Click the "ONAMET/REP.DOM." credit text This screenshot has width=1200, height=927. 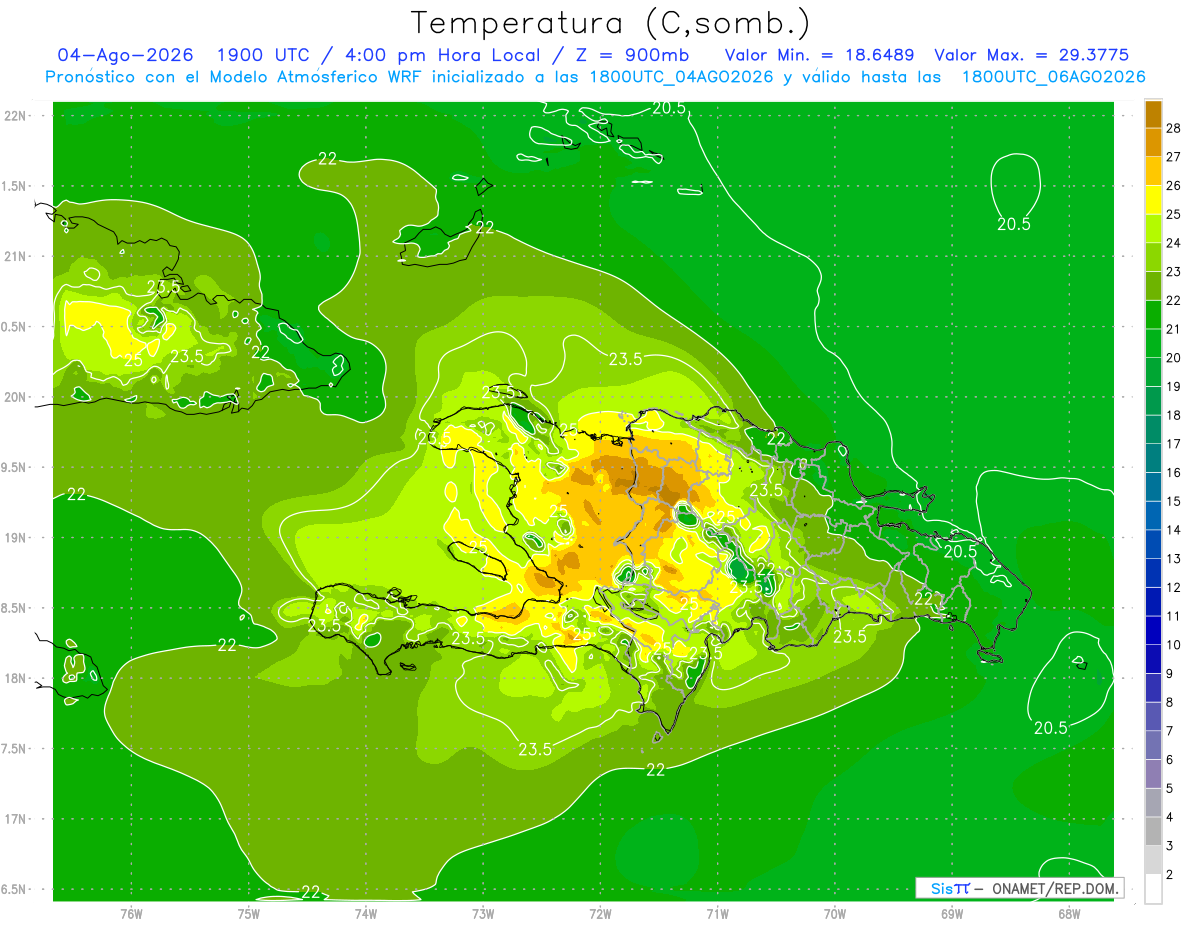pos(1054,888)
